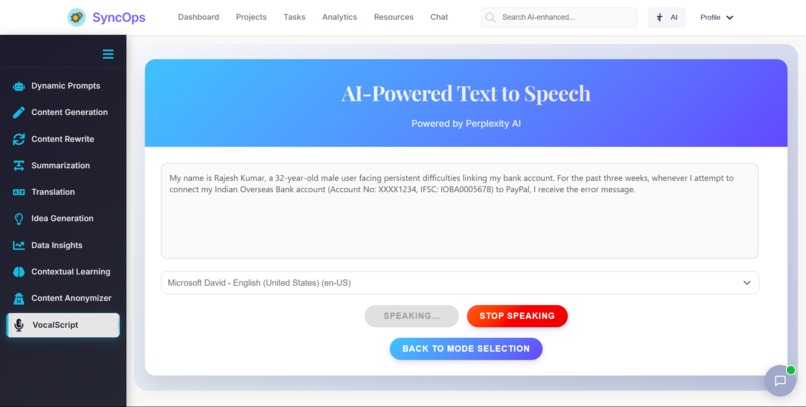Focus the Search AI-enhanced field
Screen dimensions: 806x407
[x=559, y=17]
